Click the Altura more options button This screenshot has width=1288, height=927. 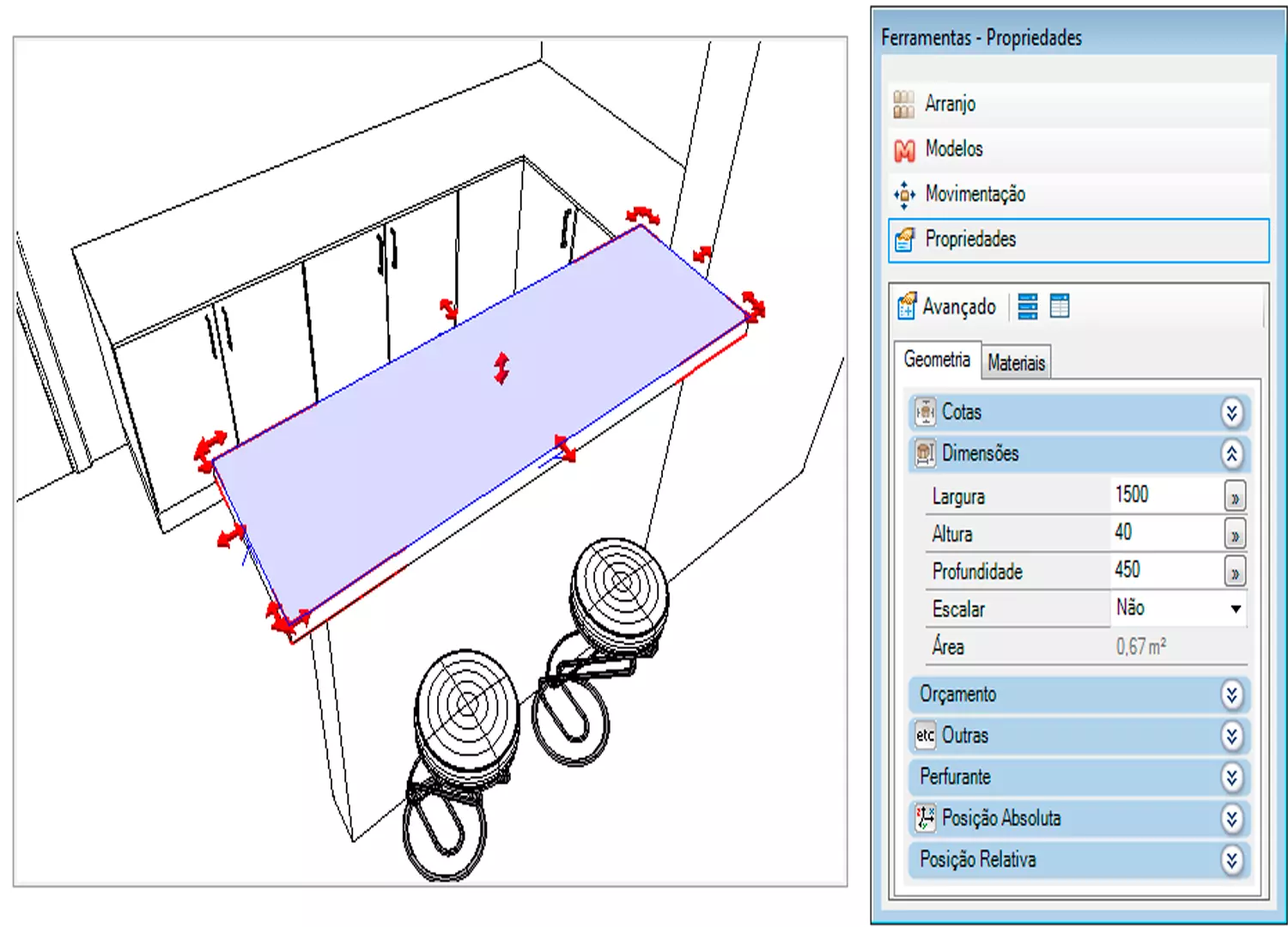click(x=1235, y=535)
